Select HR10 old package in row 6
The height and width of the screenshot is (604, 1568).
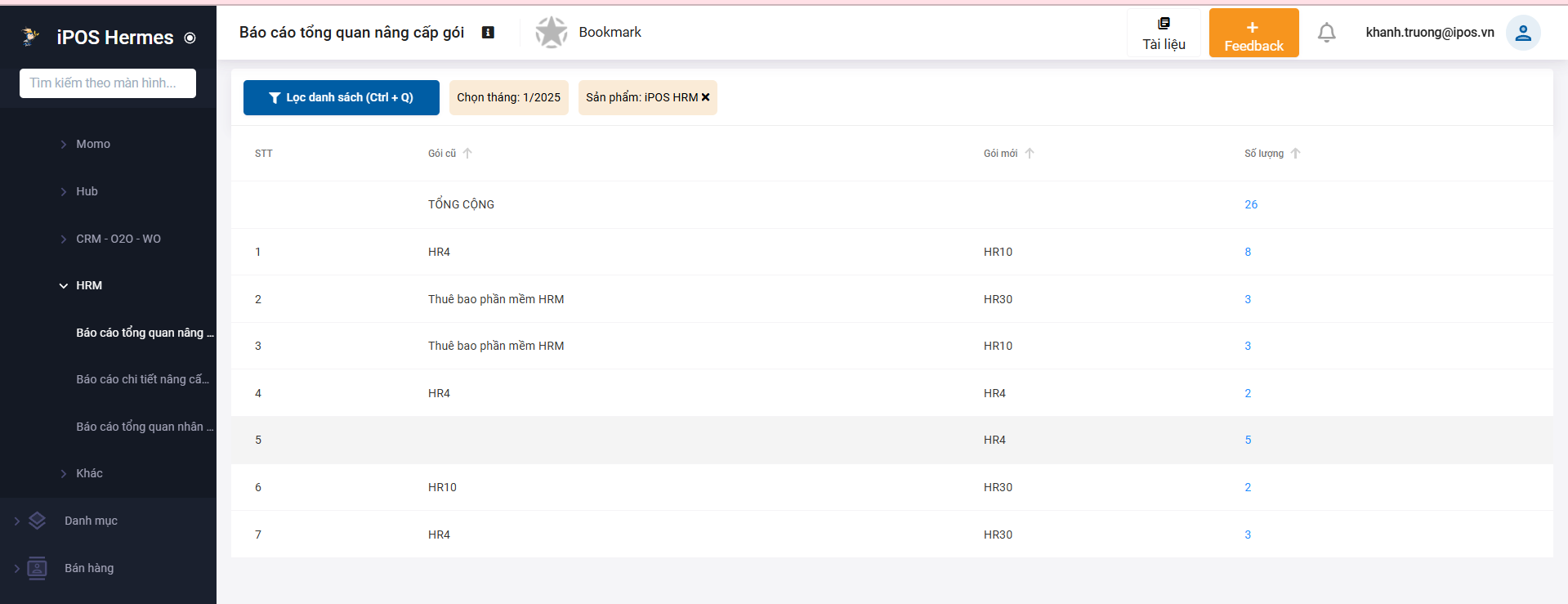(442, 487)
